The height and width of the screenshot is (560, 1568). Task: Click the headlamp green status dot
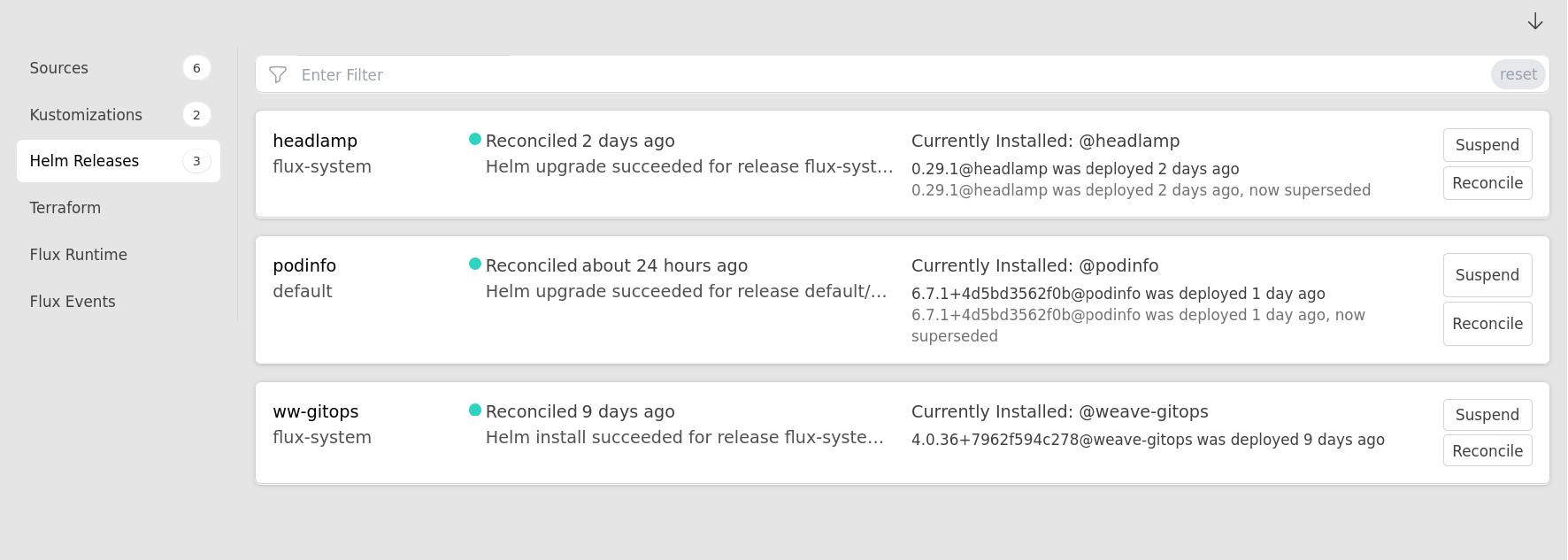[475, 139]
